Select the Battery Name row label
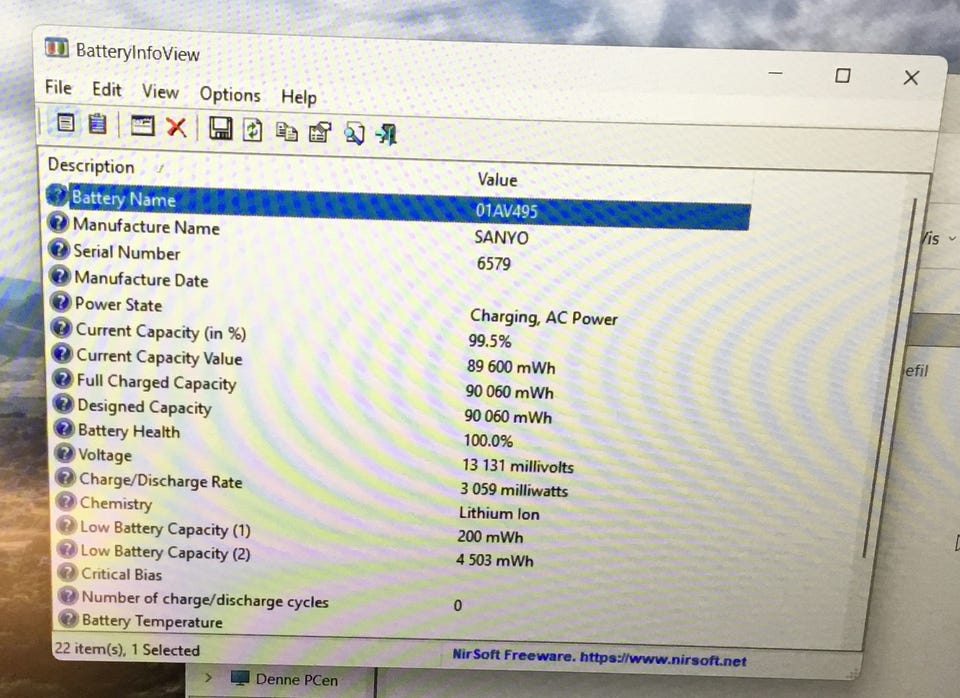Image resolution: width=960 pixels, height=698 pixels. pos(123,198)
